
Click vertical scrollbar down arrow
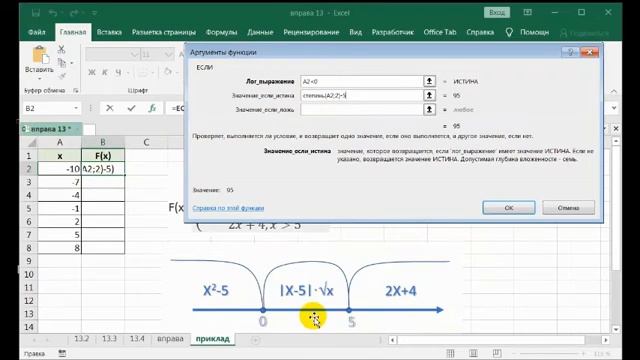pos(616,329)
